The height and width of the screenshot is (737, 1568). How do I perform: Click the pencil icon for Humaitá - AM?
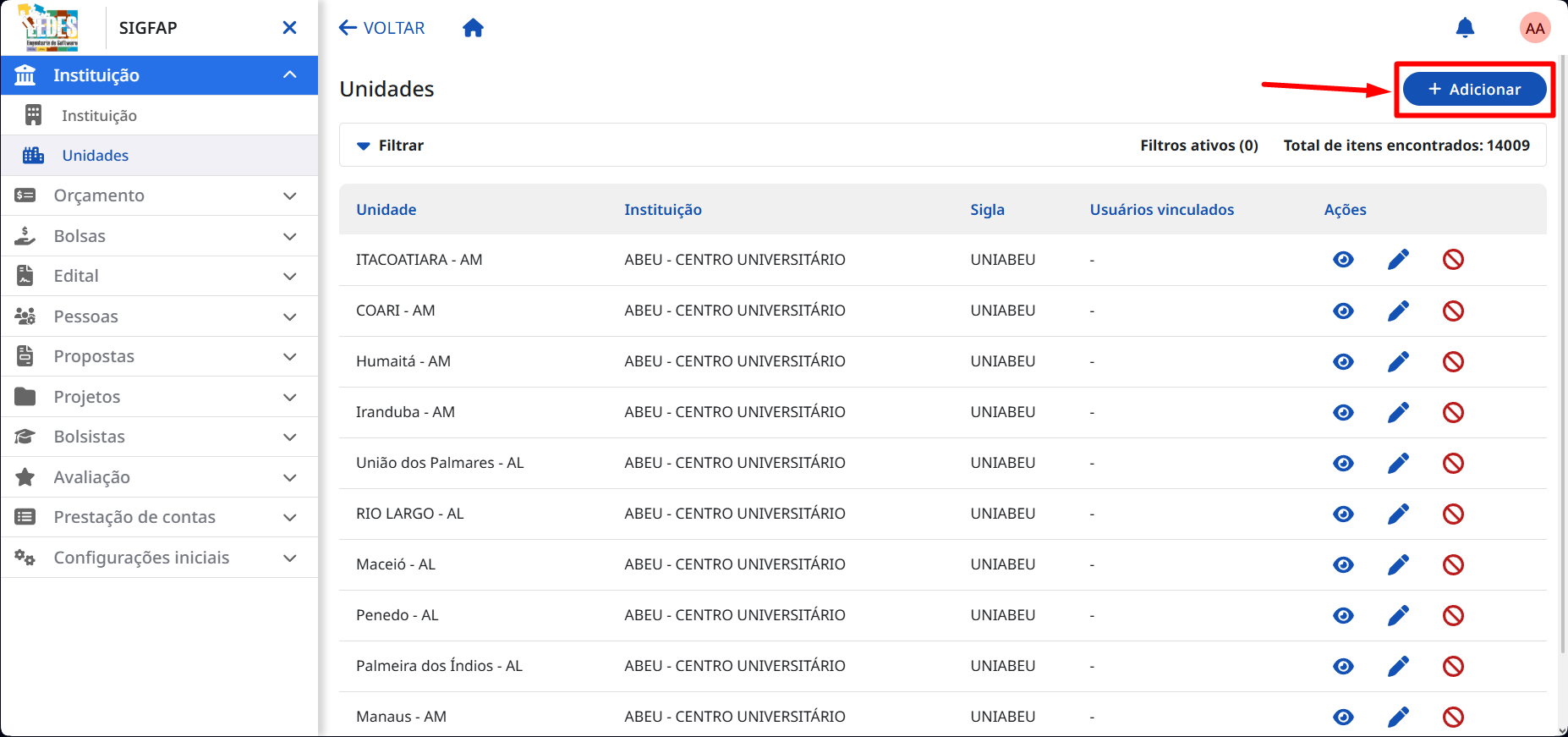pos(1398,361)
